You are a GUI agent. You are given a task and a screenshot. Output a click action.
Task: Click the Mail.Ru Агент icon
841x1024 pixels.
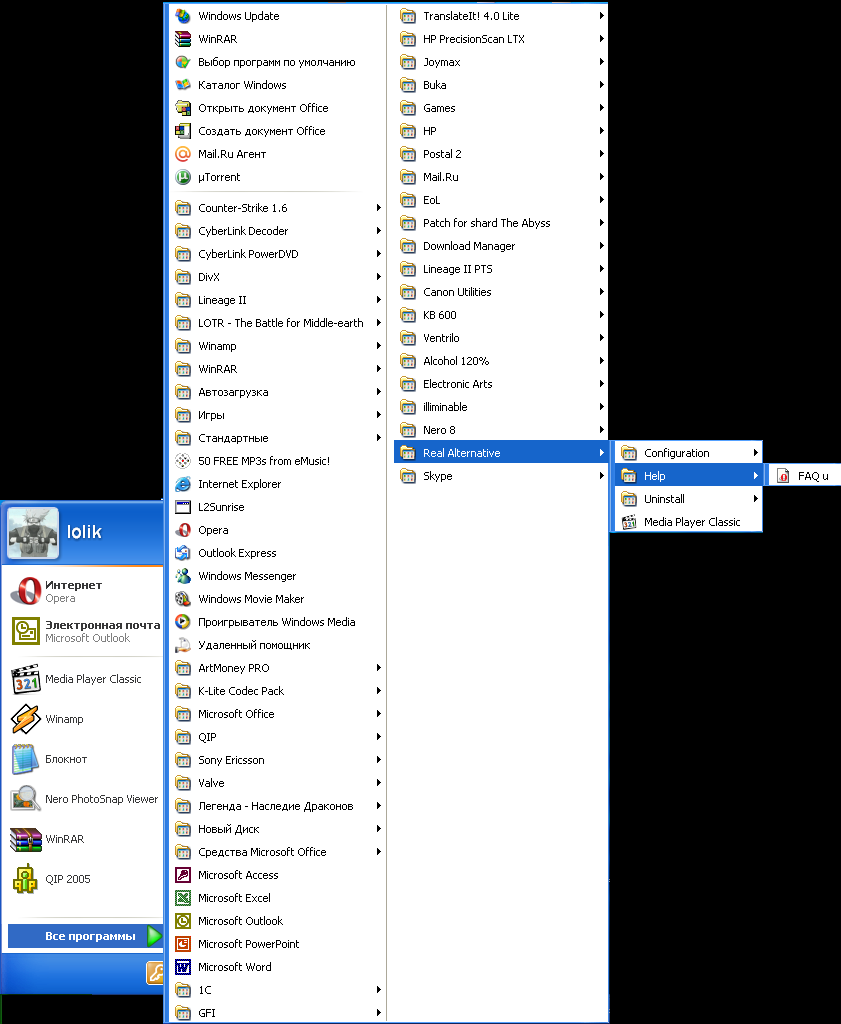tap(183, 154)
